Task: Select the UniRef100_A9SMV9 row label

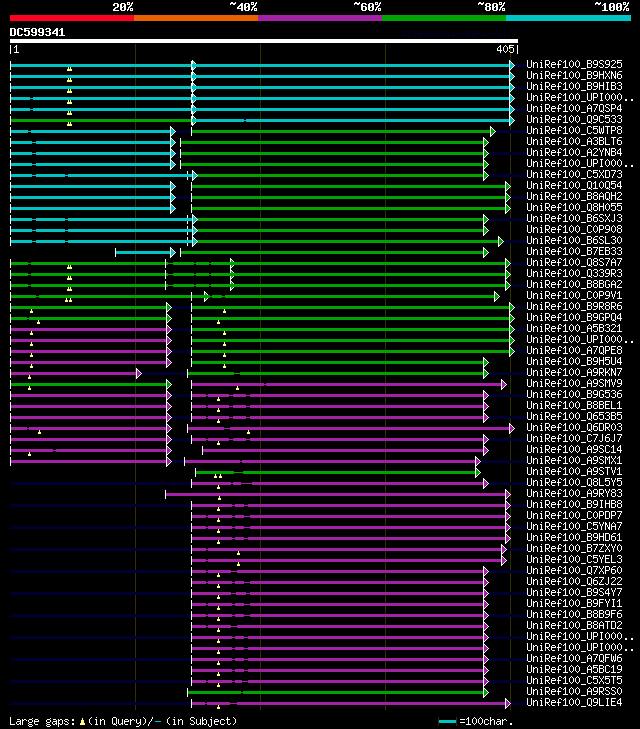Action: [x=574, y=384]
